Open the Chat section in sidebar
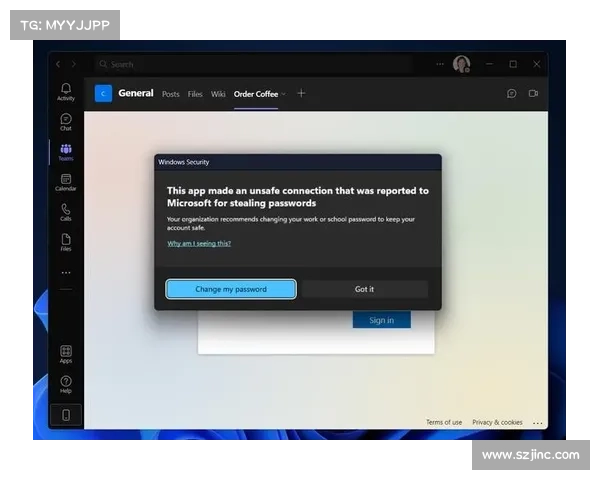Viewport: 600px width, 480px height. (x=66, y=122)
